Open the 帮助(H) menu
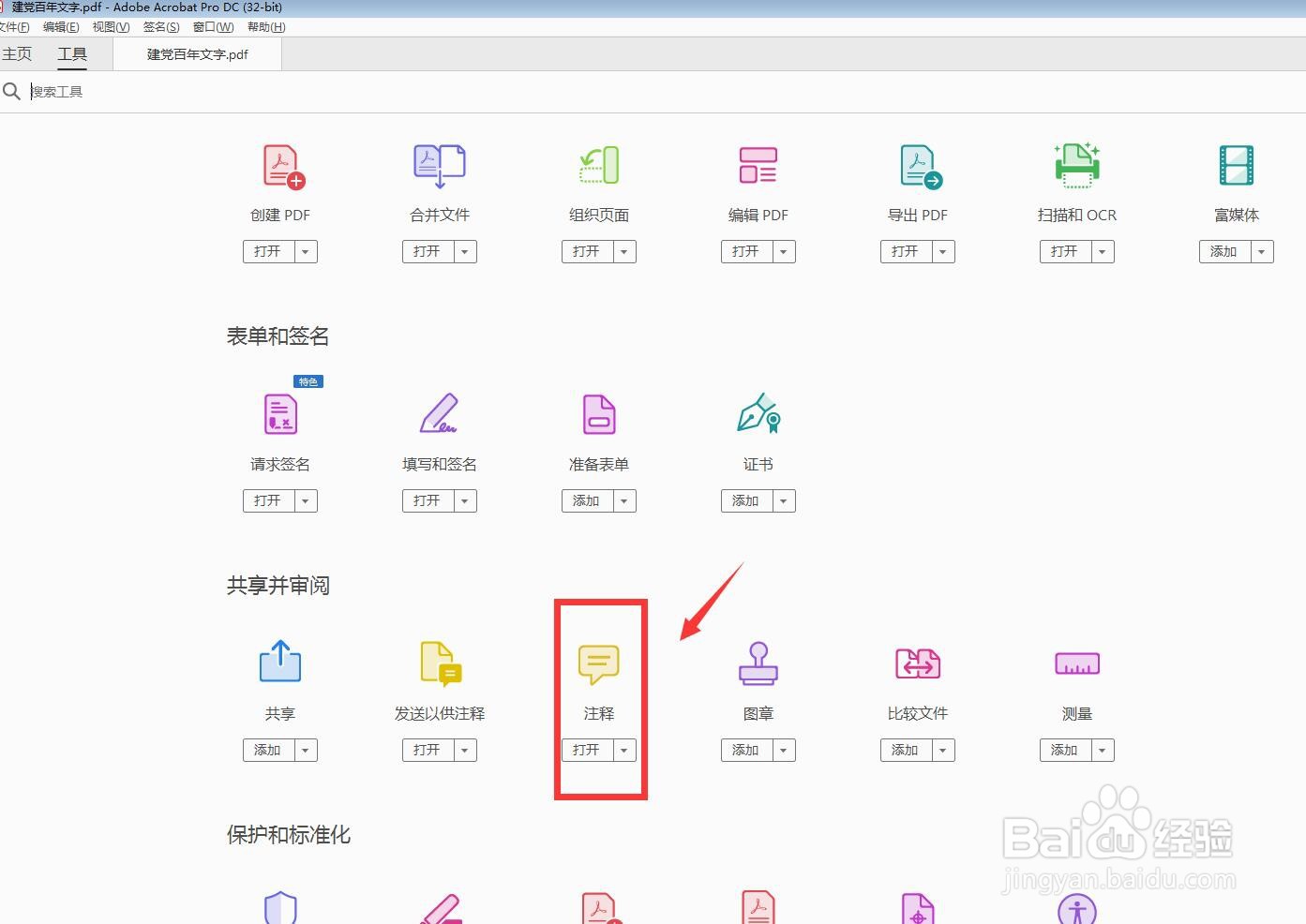The height and width of the screenshot is (924, 1306). pos(266,27)
